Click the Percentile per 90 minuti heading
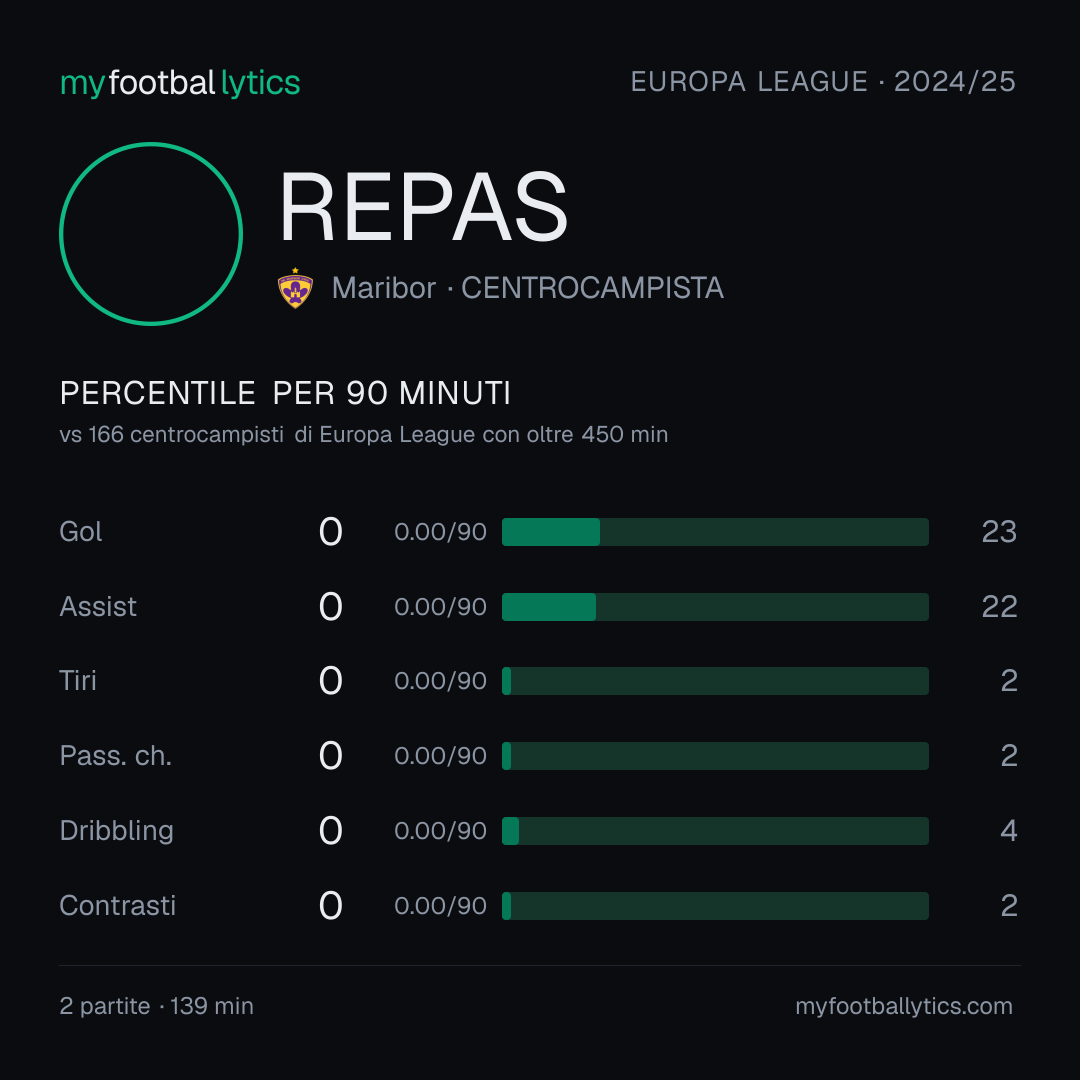The height and width of the screenshot is (1080, 1080). click(285, 393)
